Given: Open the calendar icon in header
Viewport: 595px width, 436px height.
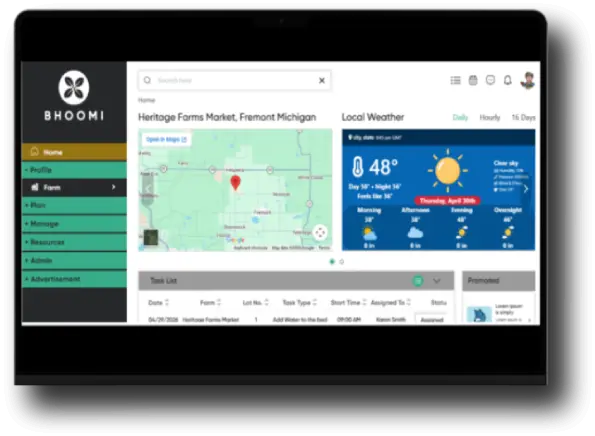Looking at the screenshot, I should (x=473, y=80).
